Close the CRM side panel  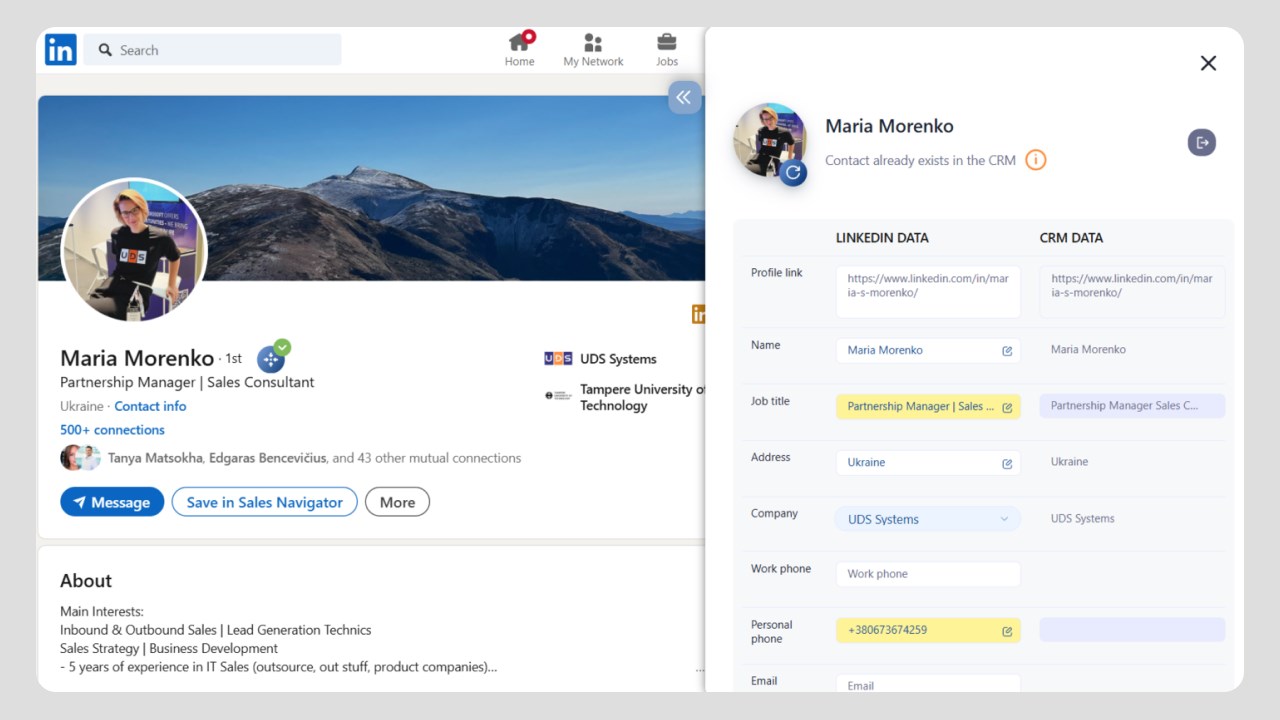click(x=1208, y=63)
